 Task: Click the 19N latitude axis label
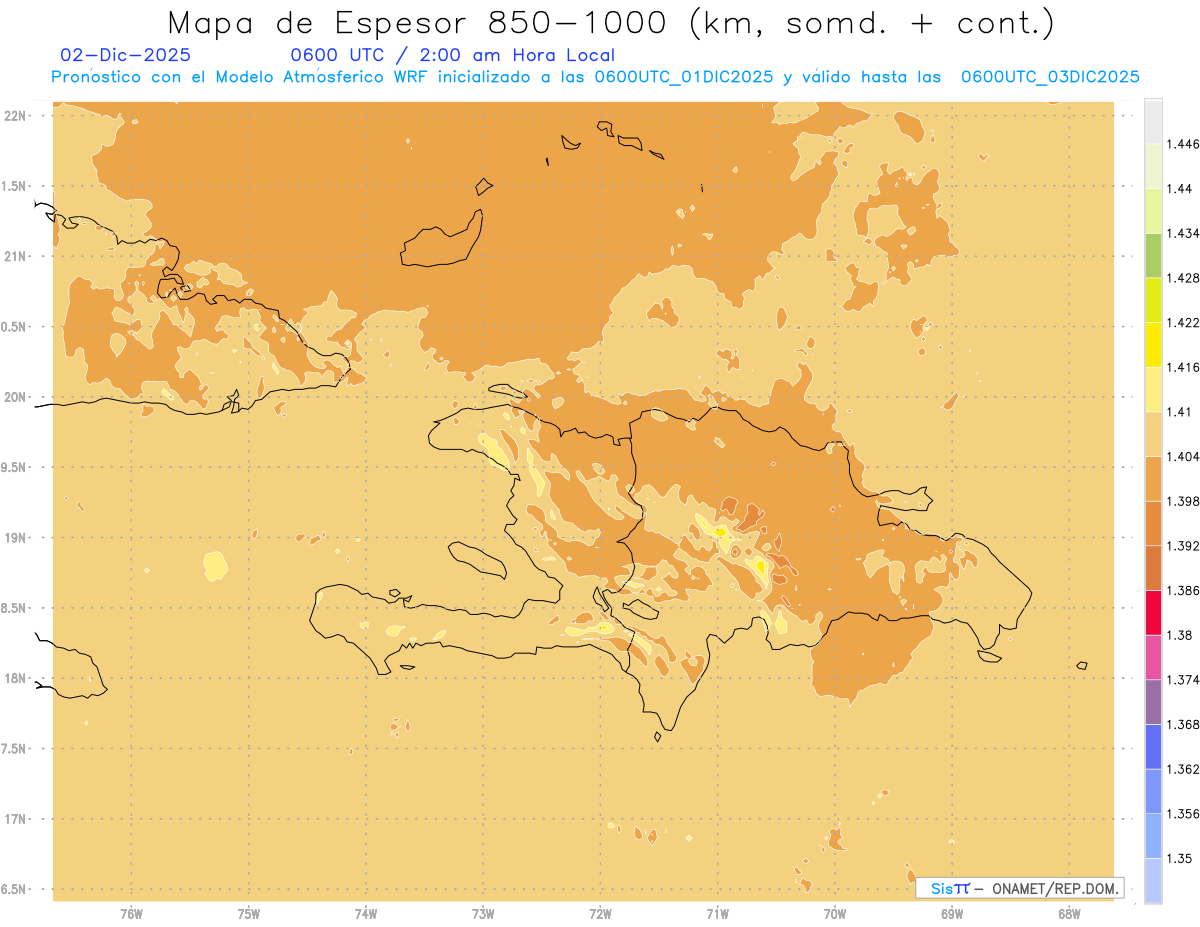pyautogui.click(x=17, y=538)
